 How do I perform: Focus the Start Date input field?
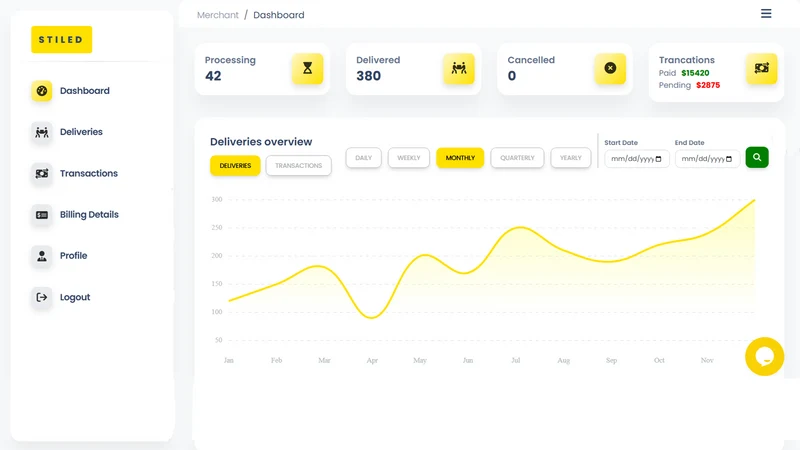(637, 159)
